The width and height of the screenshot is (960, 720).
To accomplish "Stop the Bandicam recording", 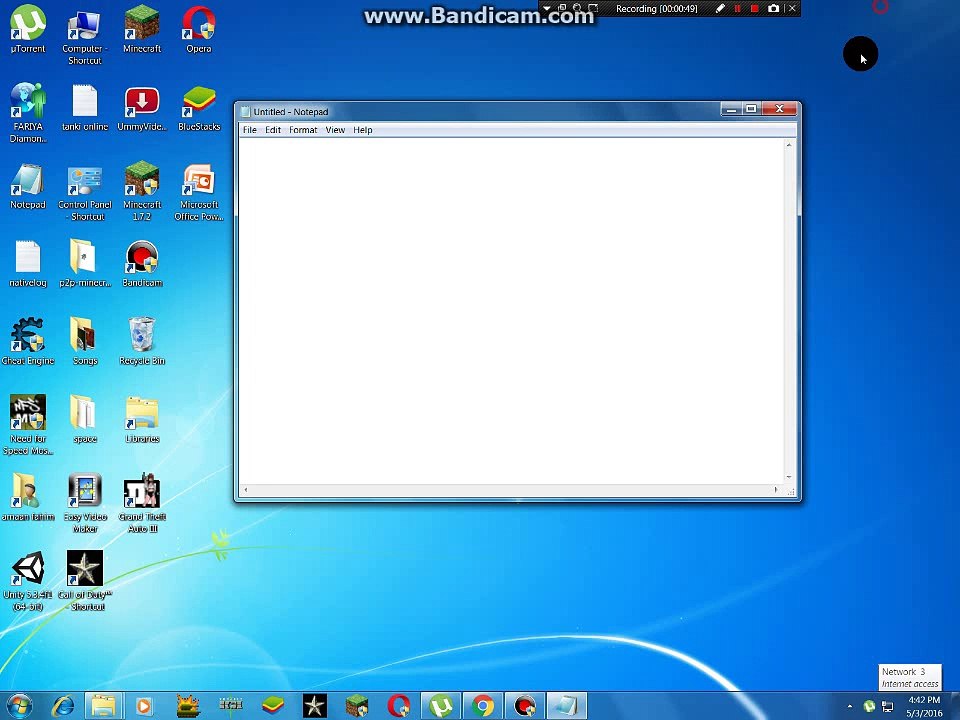I will click(755, 9).
